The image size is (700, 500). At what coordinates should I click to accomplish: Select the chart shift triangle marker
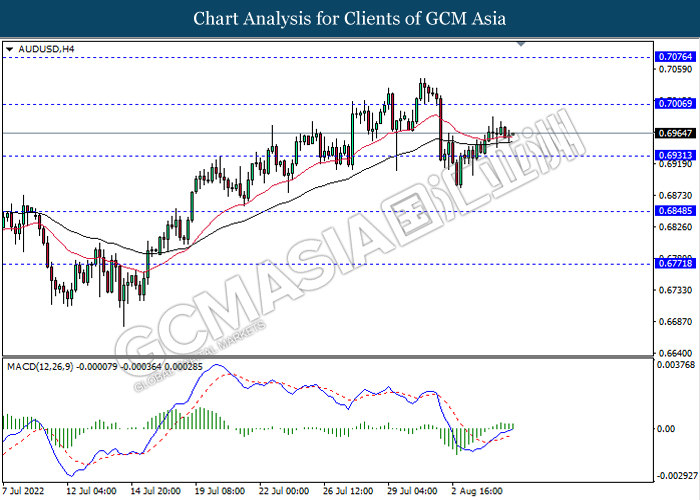coord(521,44)
